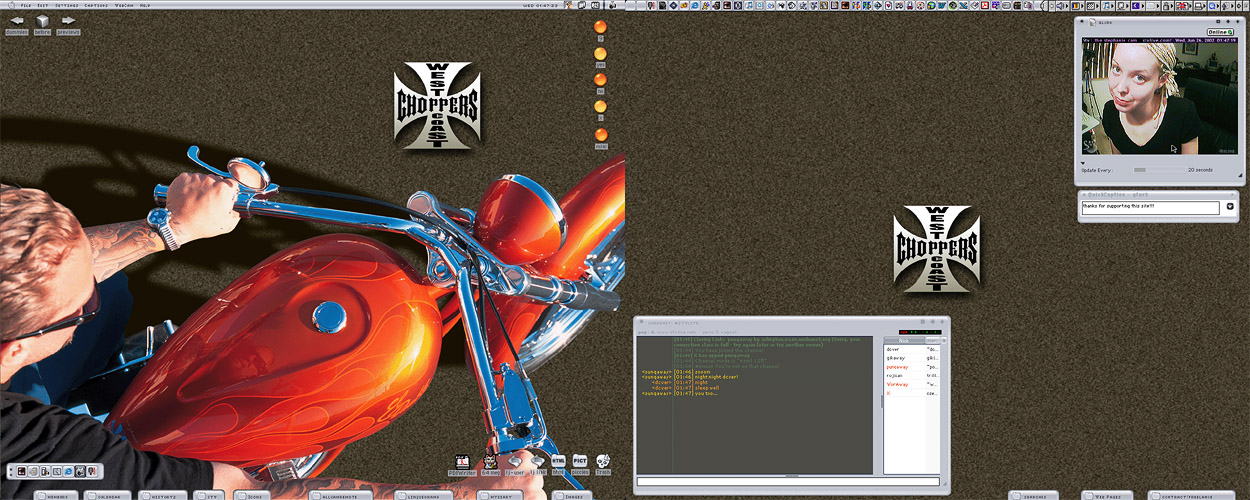Click the QuickCaption text input field
The width and height of the screenshot is (1250, 500).
tap(1150, 208)
